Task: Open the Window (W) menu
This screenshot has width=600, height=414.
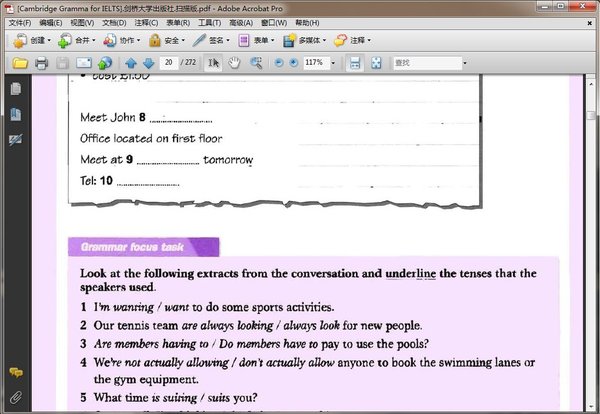Action: point(274,23)
